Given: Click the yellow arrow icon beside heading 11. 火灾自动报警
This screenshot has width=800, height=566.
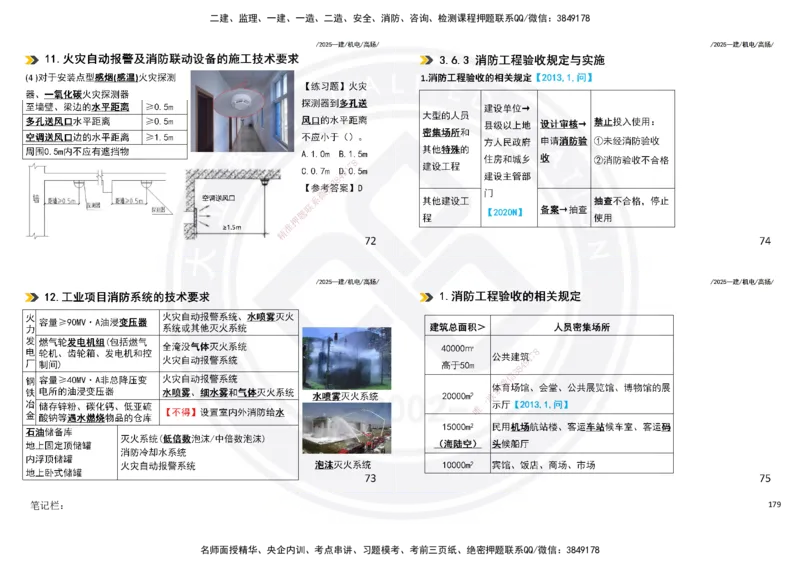Looking at the screenshot, I should click(x=32, y=60).
